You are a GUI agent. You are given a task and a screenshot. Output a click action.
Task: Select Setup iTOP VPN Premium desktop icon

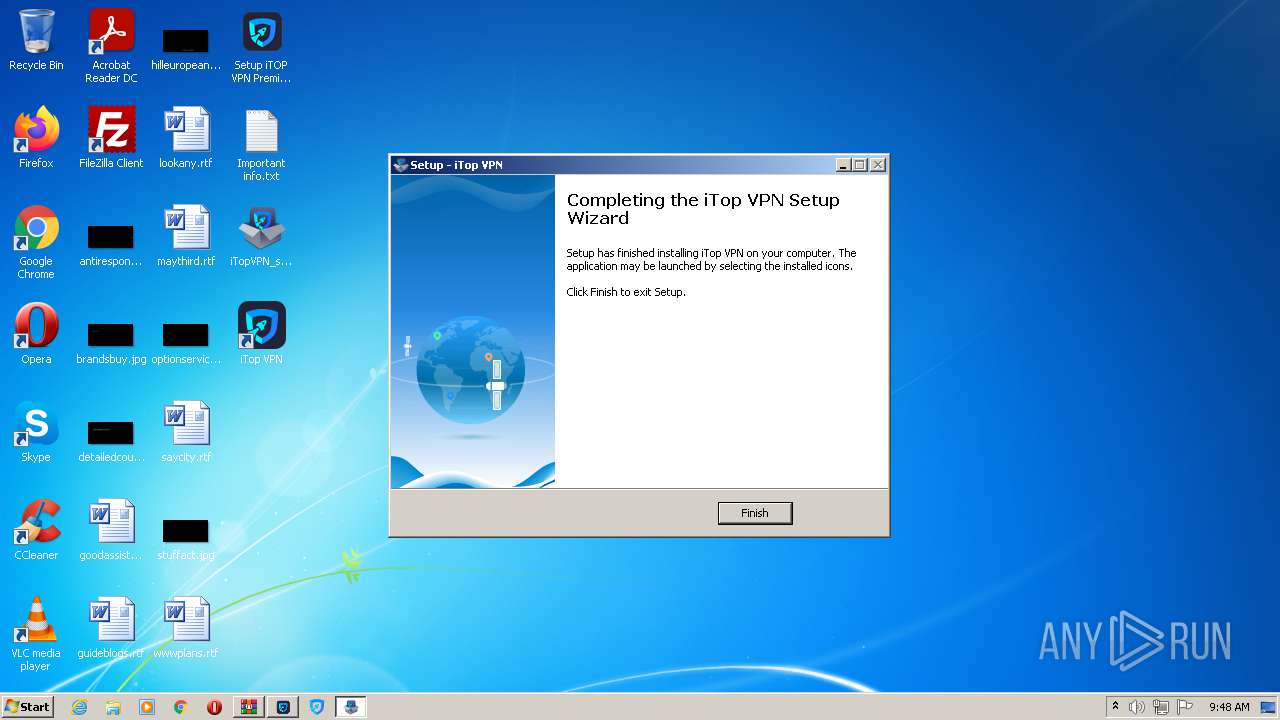261,46
